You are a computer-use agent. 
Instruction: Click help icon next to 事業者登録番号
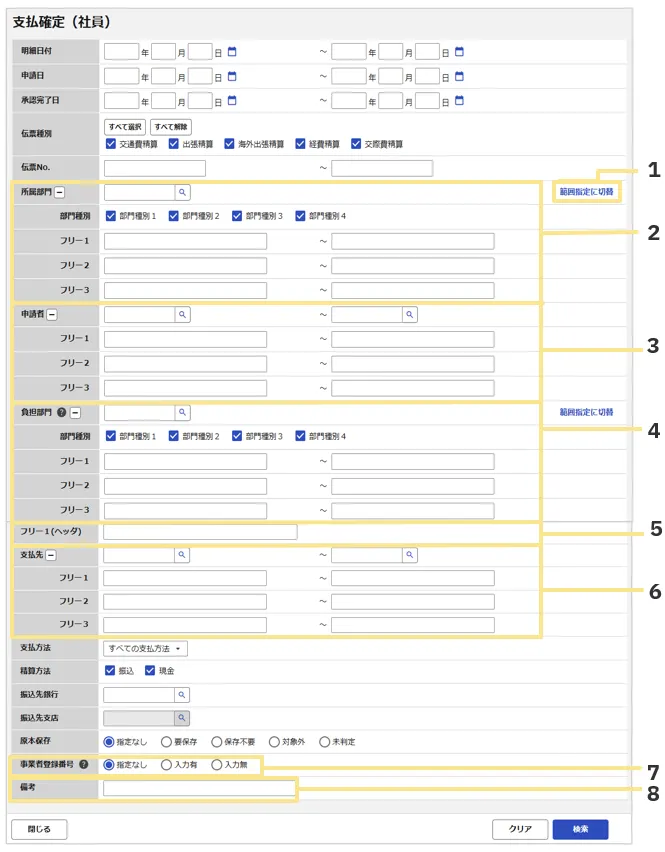coord(83,765)
